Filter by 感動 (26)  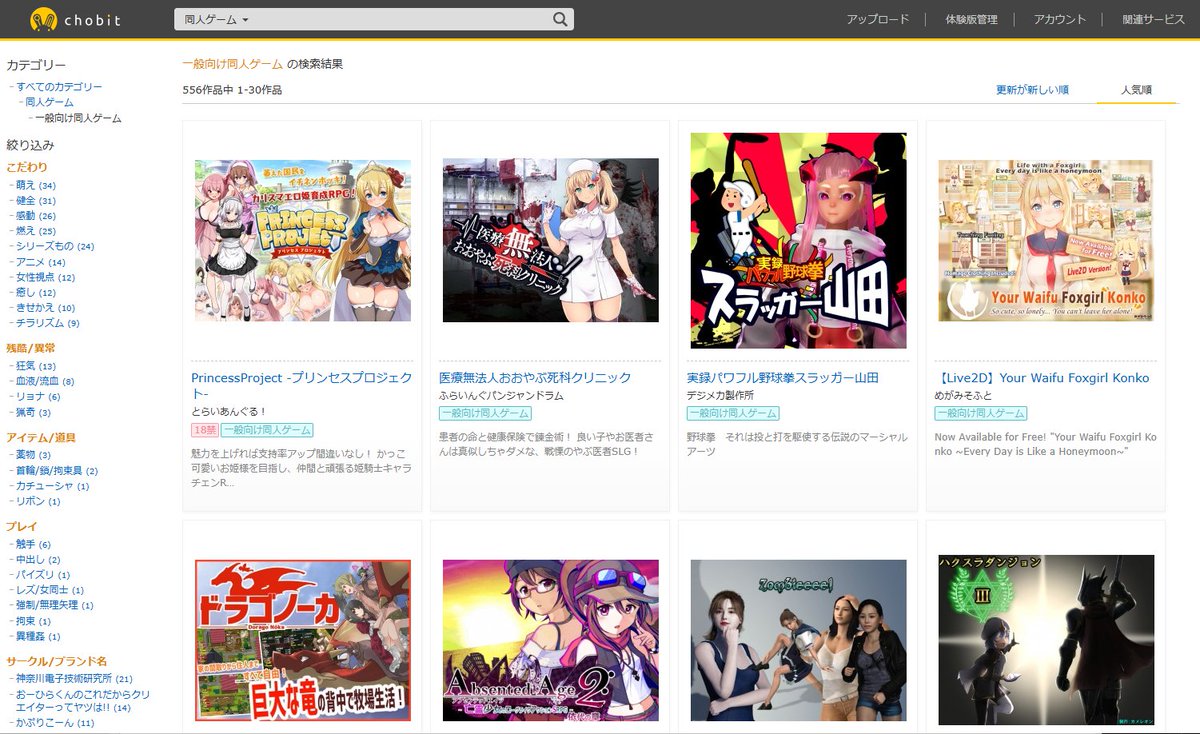click(36, 216)
